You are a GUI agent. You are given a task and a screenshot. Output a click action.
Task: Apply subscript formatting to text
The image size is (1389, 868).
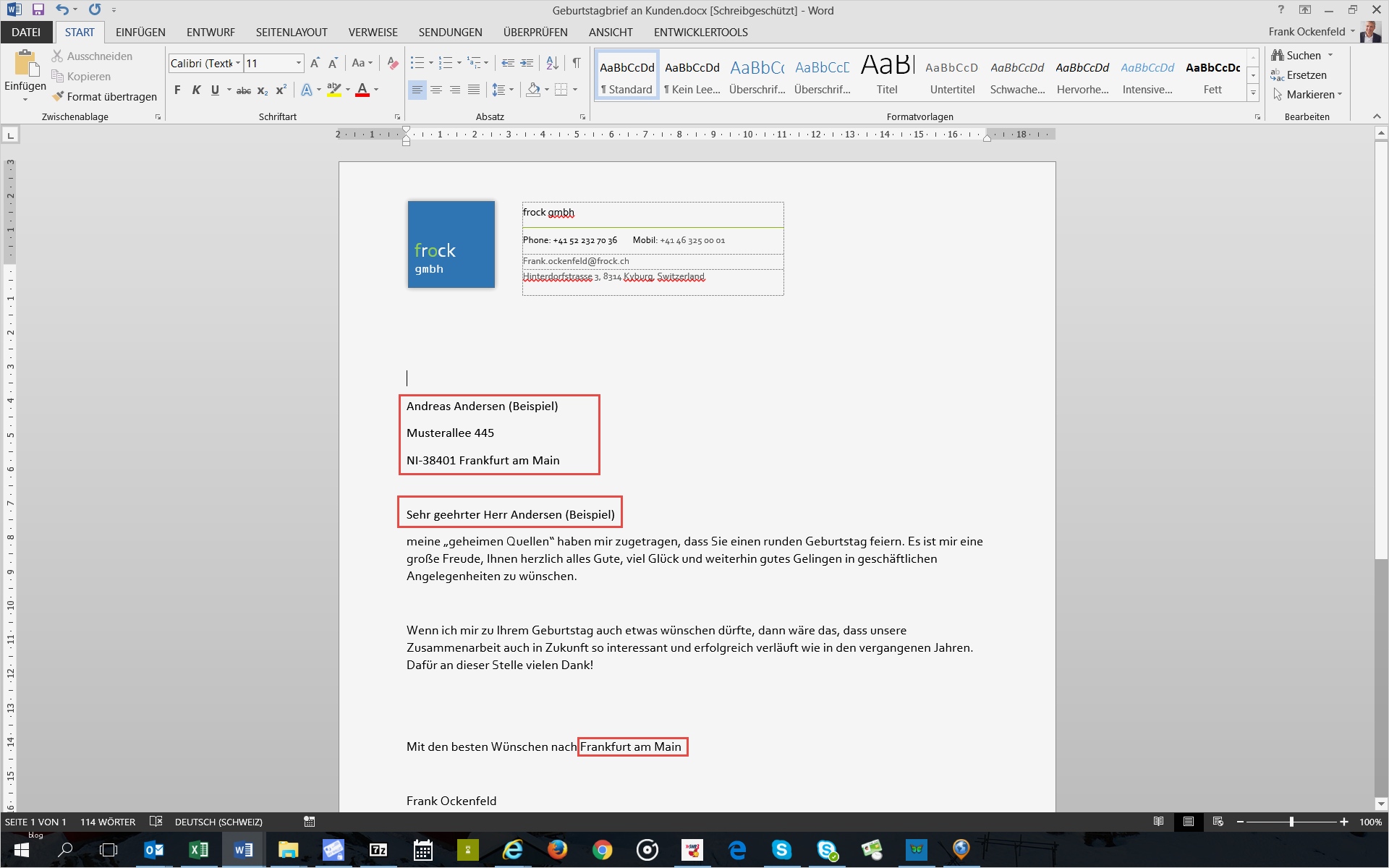pos(262,90)
